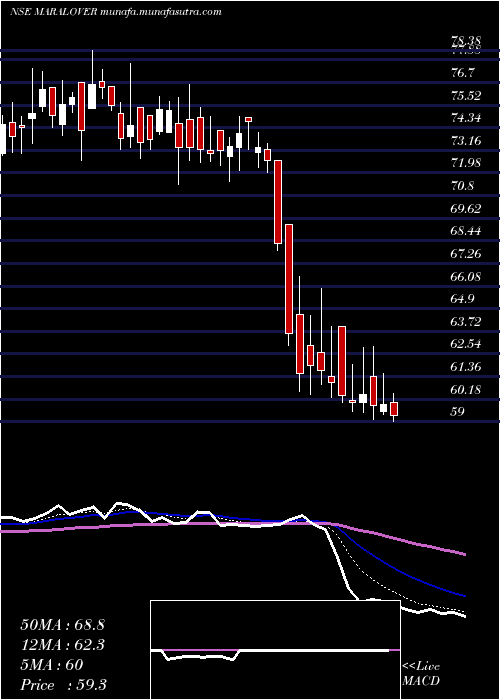Click the 59 price axis label
Screen dimensions: 500x700
tap(459, 412)
